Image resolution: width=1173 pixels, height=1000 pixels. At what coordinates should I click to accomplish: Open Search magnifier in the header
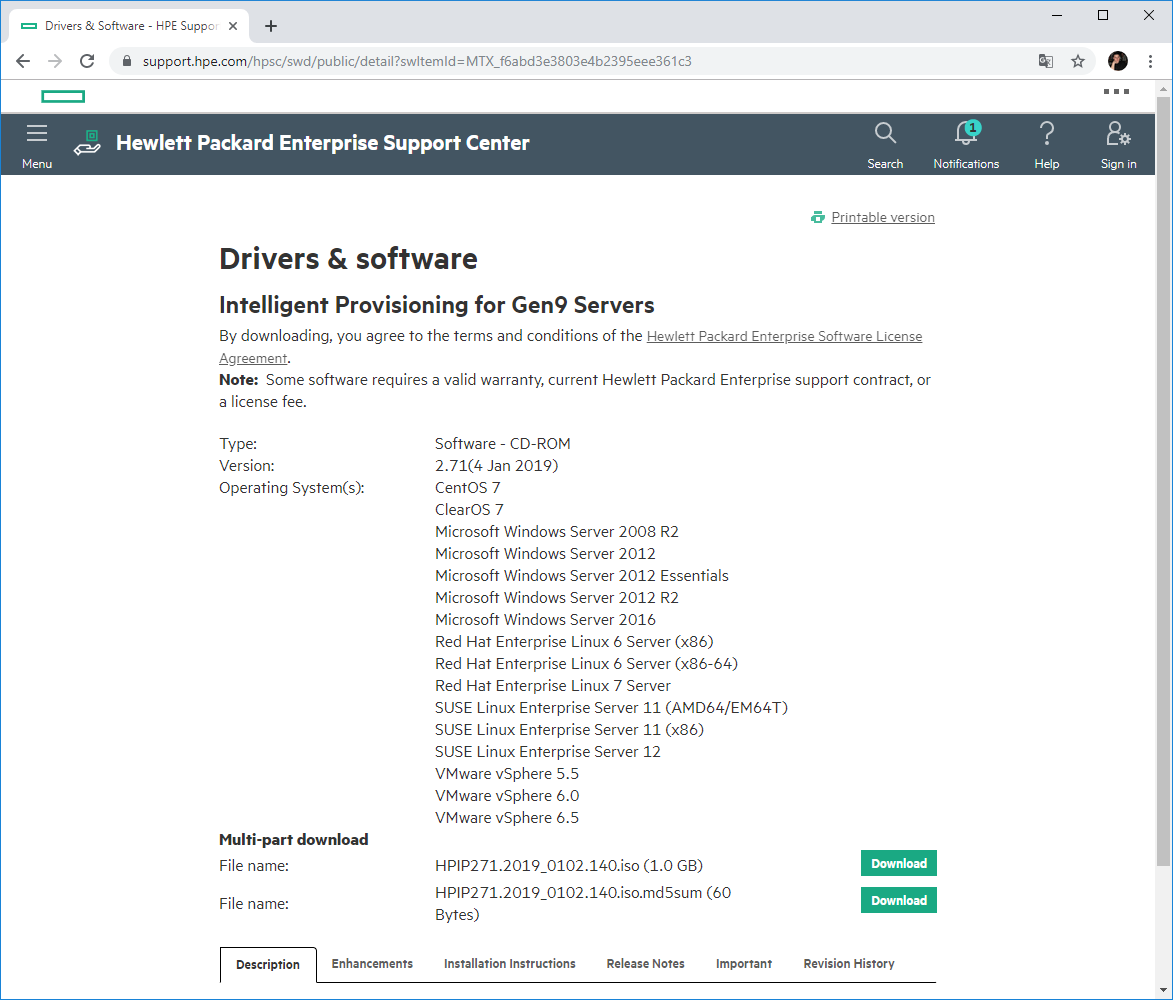click(x=885, y=133)
